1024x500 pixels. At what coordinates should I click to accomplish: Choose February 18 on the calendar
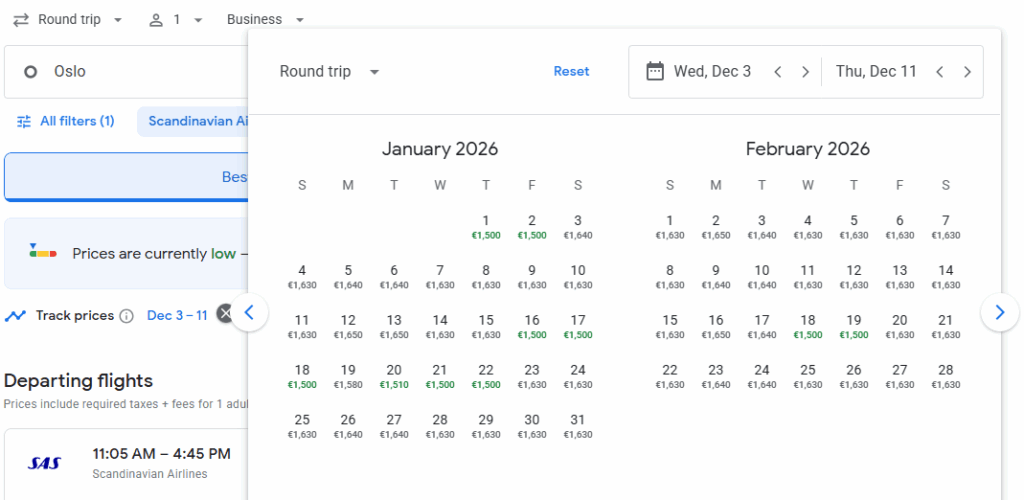pos(808,326)
